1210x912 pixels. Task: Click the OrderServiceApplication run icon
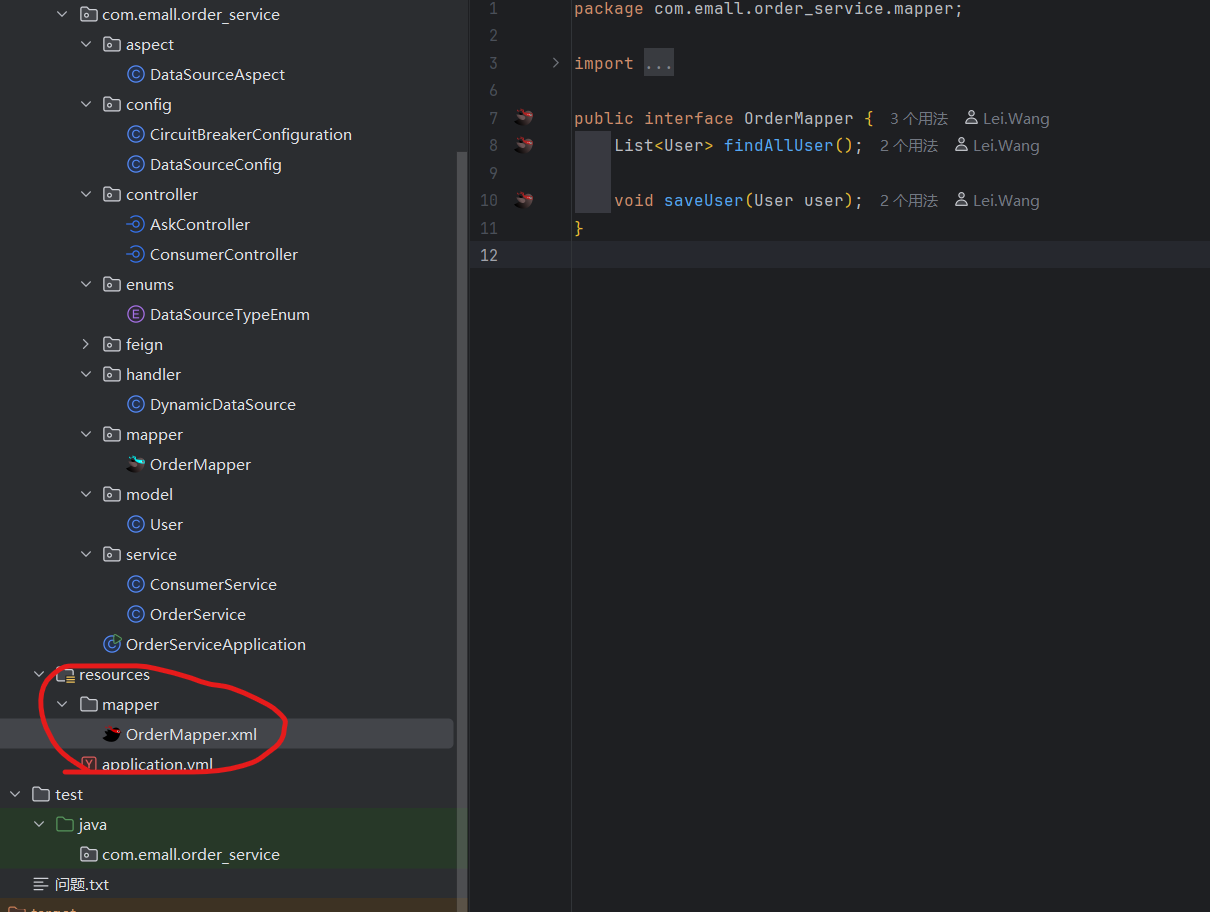click(112, 644)
